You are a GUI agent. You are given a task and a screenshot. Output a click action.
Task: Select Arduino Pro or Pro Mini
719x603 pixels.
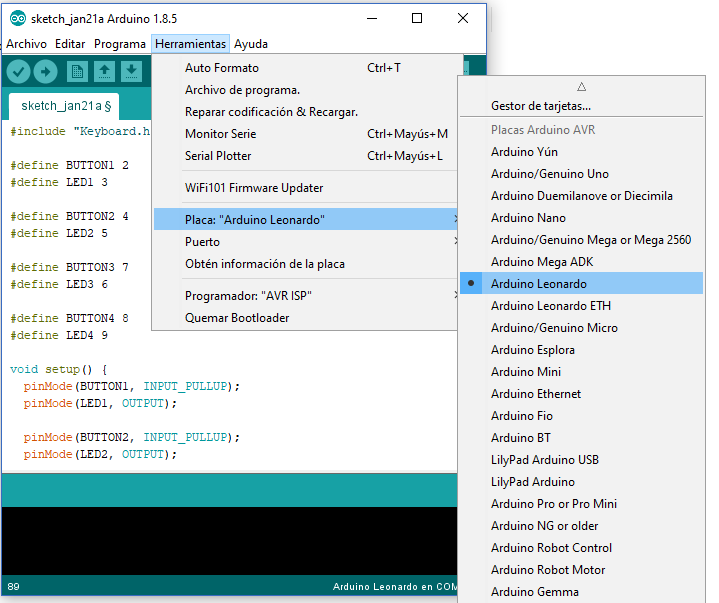pyautogui.click(x=581, y=504)
